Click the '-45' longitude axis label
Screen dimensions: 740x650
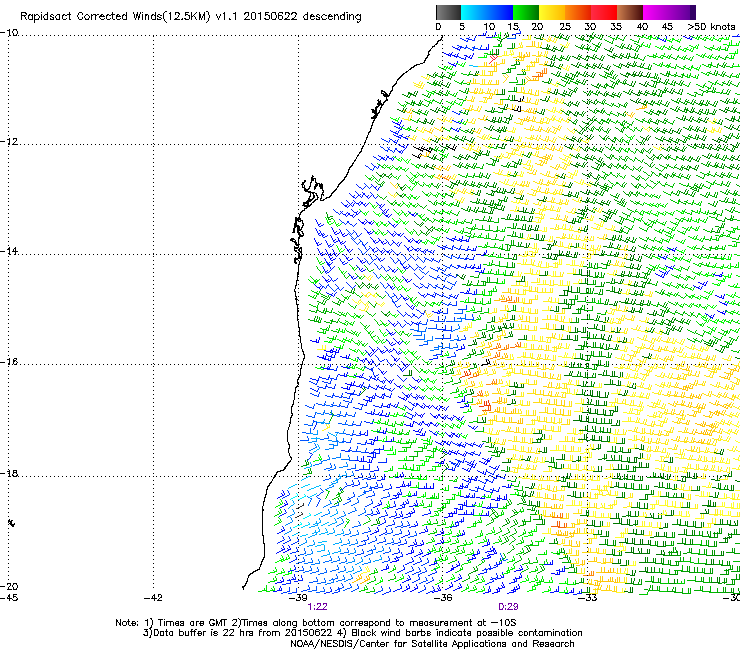tap(9, 598)
